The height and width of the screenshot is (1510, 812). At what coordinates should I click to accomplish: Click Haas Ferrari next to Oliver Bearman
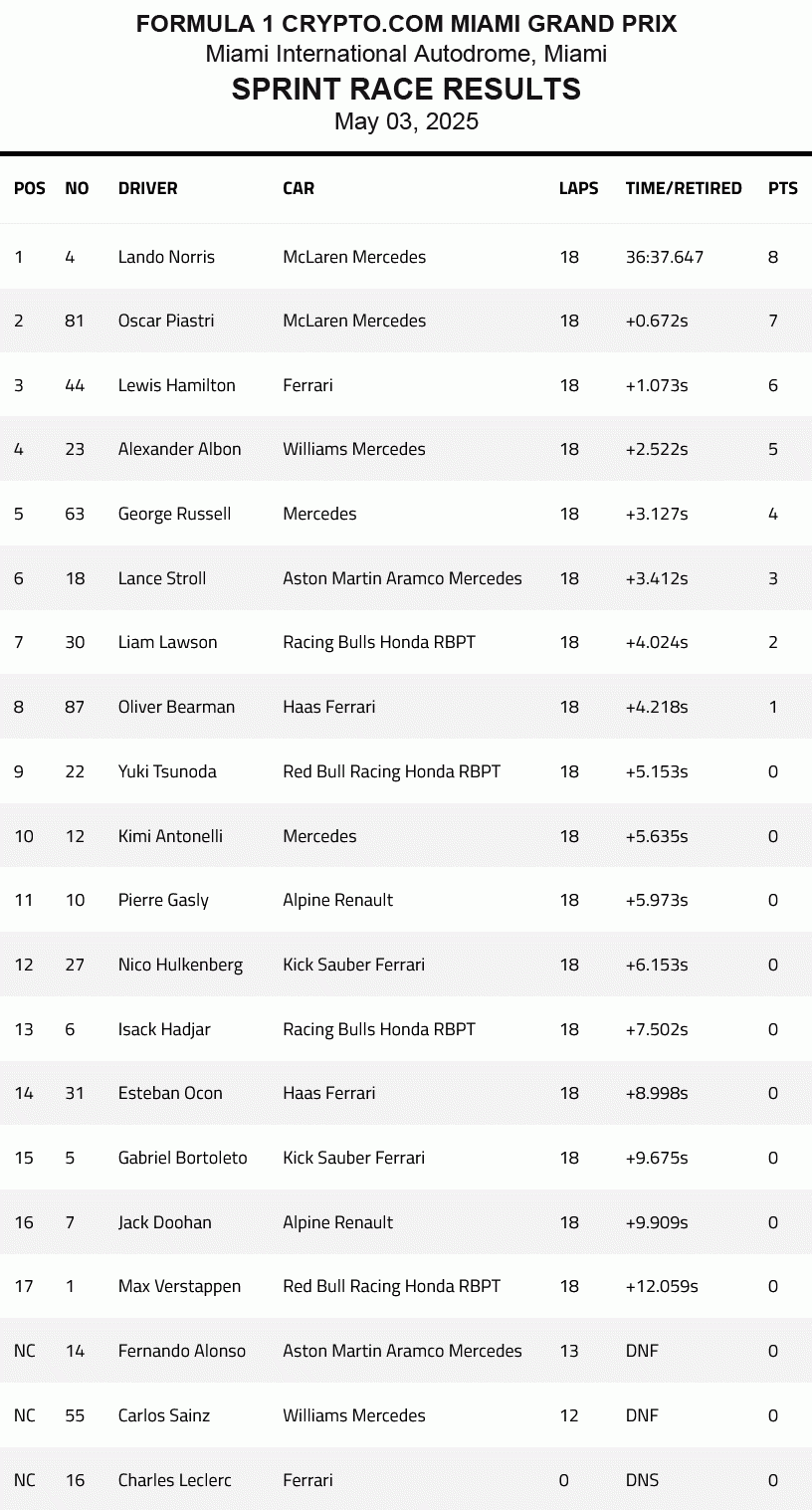click(328, 707)
